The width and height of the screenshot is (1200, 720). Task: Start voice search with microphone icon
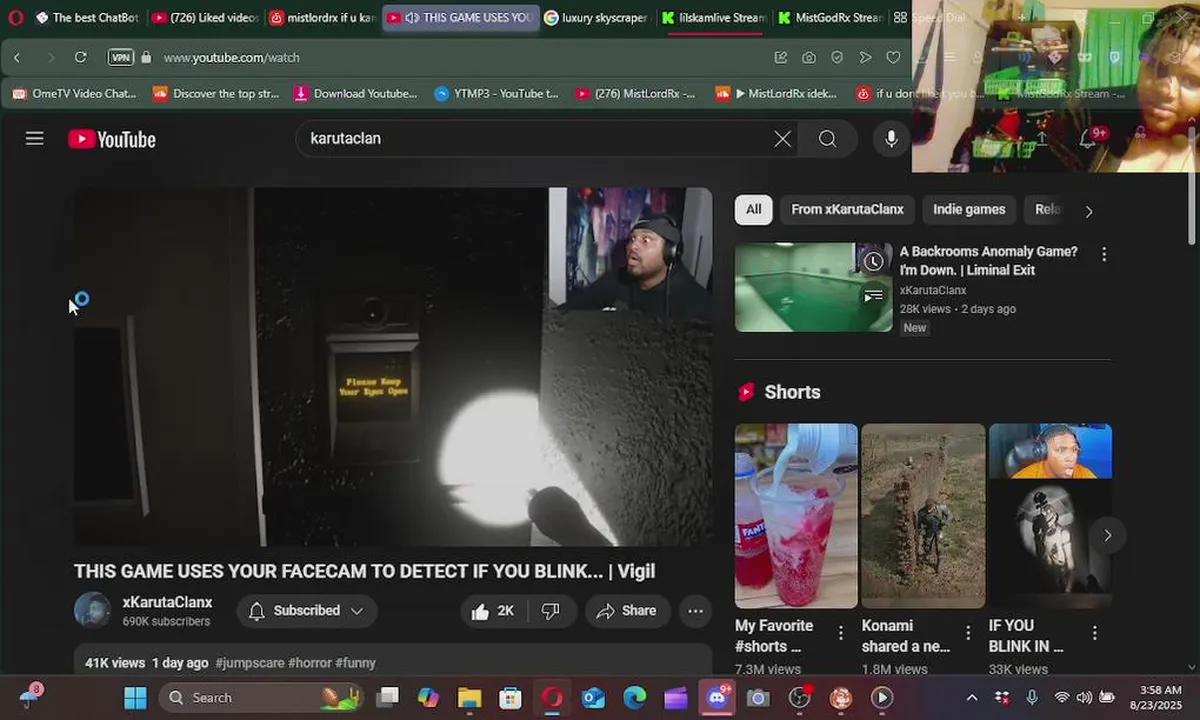891,139
